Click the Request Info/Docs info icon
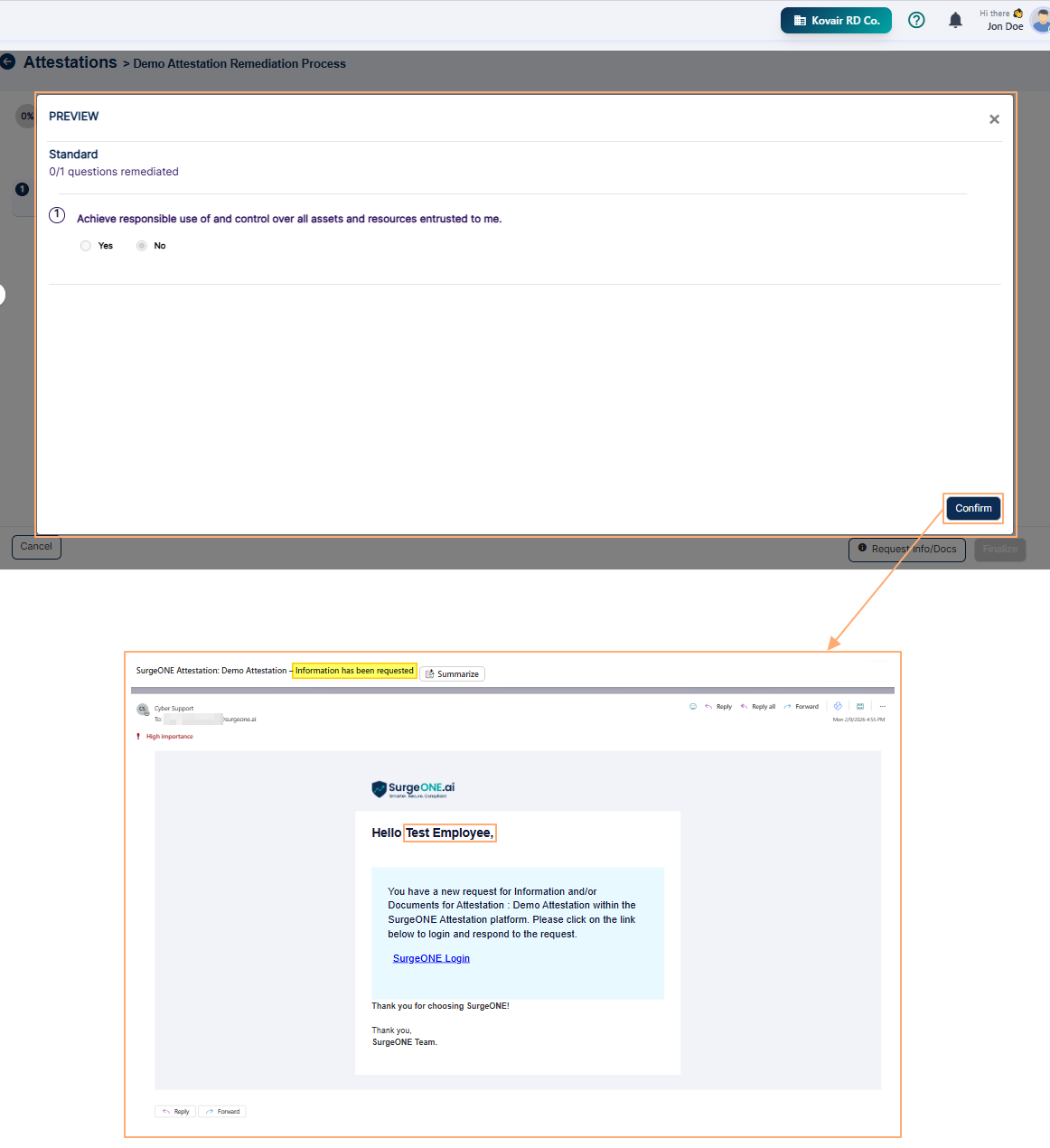The image size is (1050, 1148). point(863,550)
